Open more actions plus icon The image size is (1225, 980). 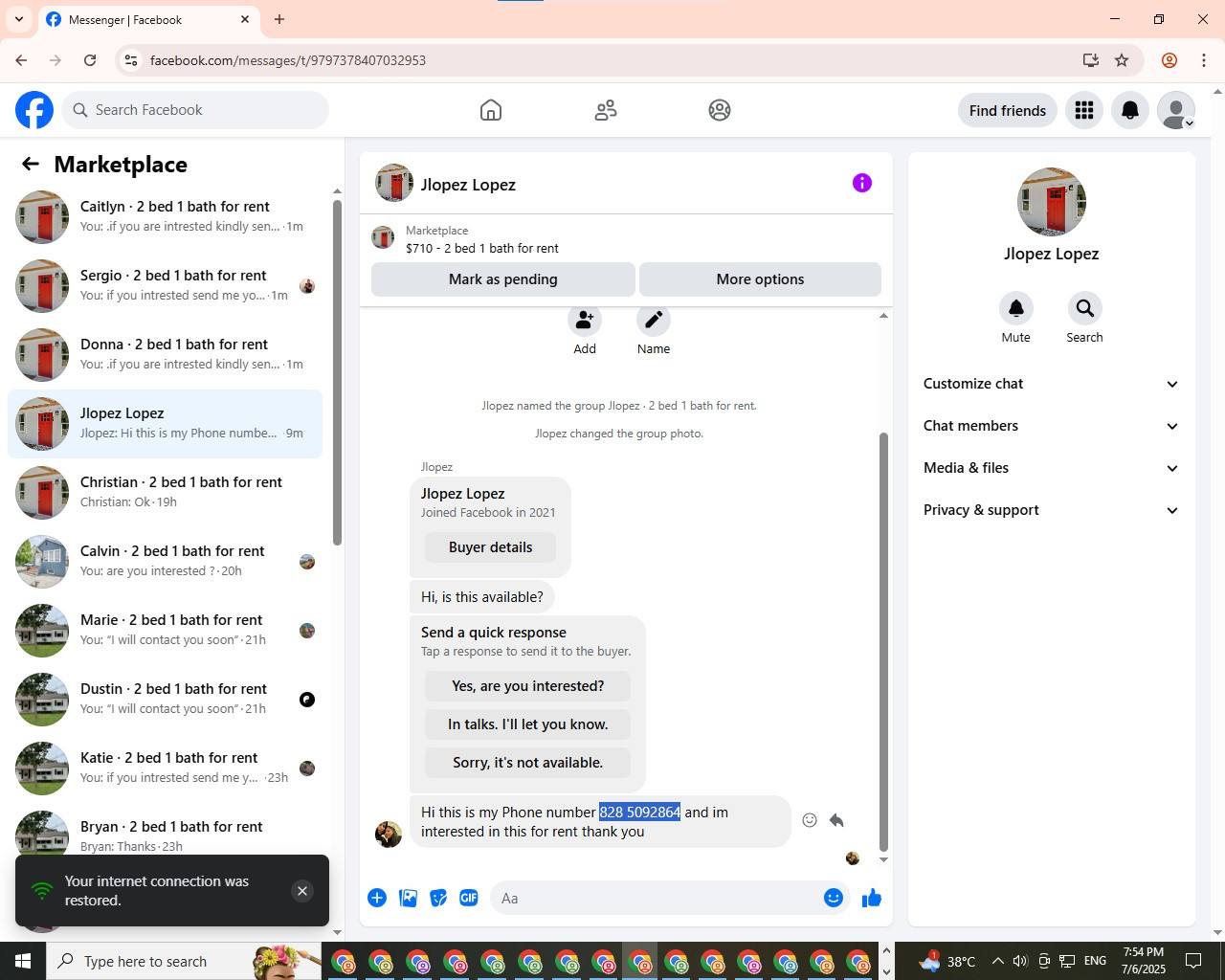pyautogui.click(x=377, y=898)
